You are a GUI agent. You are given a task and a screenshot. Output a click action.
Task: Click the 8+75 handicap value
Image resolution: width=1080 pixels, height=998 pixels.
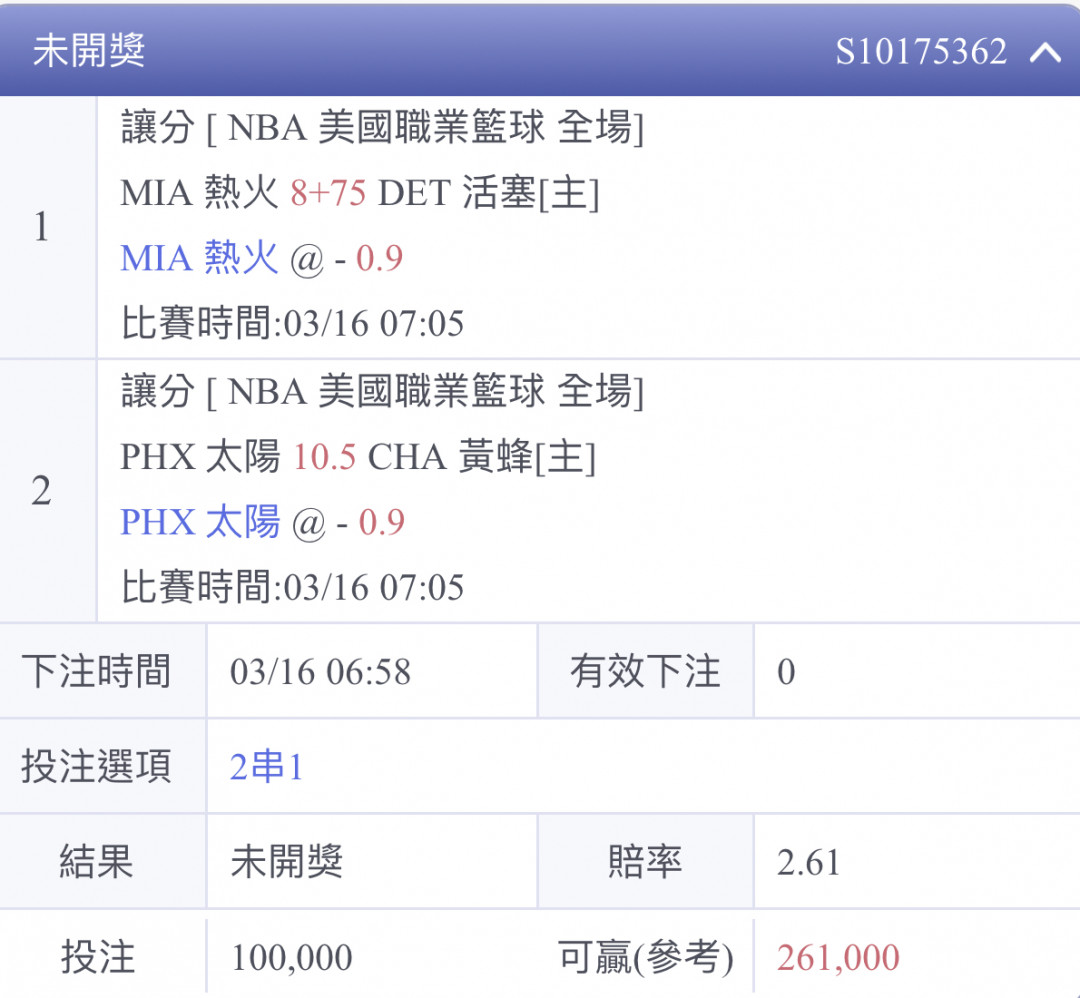[x=328, y=193]
